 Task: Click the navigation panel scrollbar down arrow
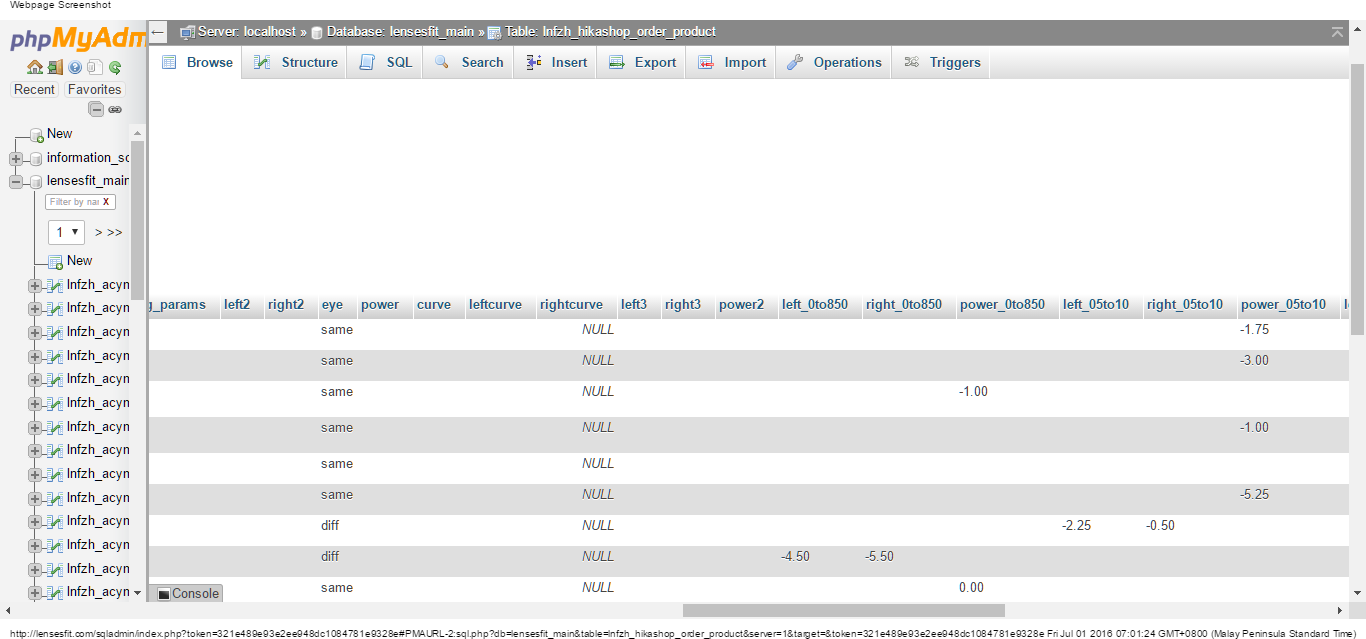click(138, 593)
